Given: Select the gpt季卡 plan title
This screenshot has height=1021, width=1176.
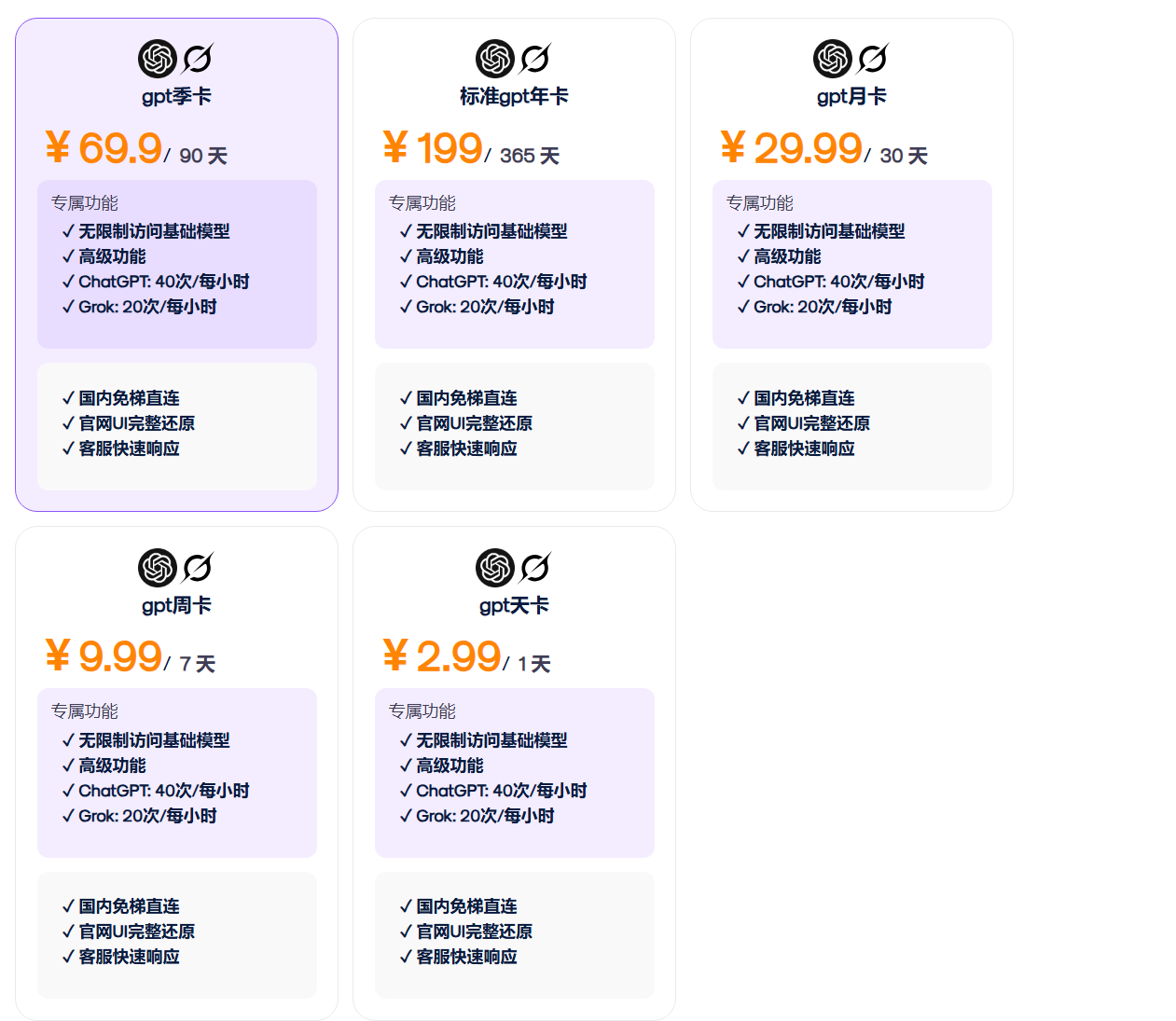Looking at the screenshot, I should click(176, 97).
